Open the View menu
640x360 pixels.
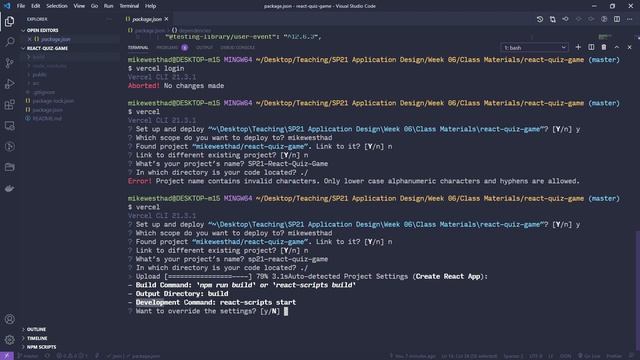click(79, 6)
